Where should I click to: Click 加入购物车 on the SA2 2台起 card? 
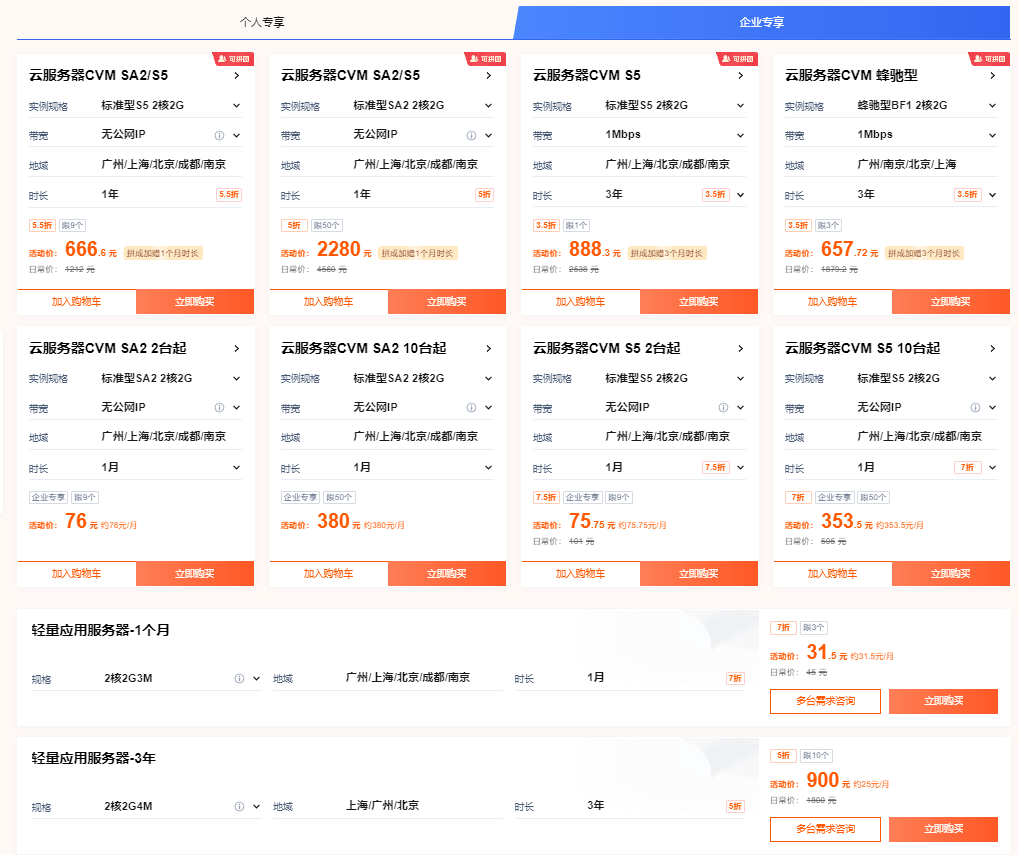coord(77,574)
